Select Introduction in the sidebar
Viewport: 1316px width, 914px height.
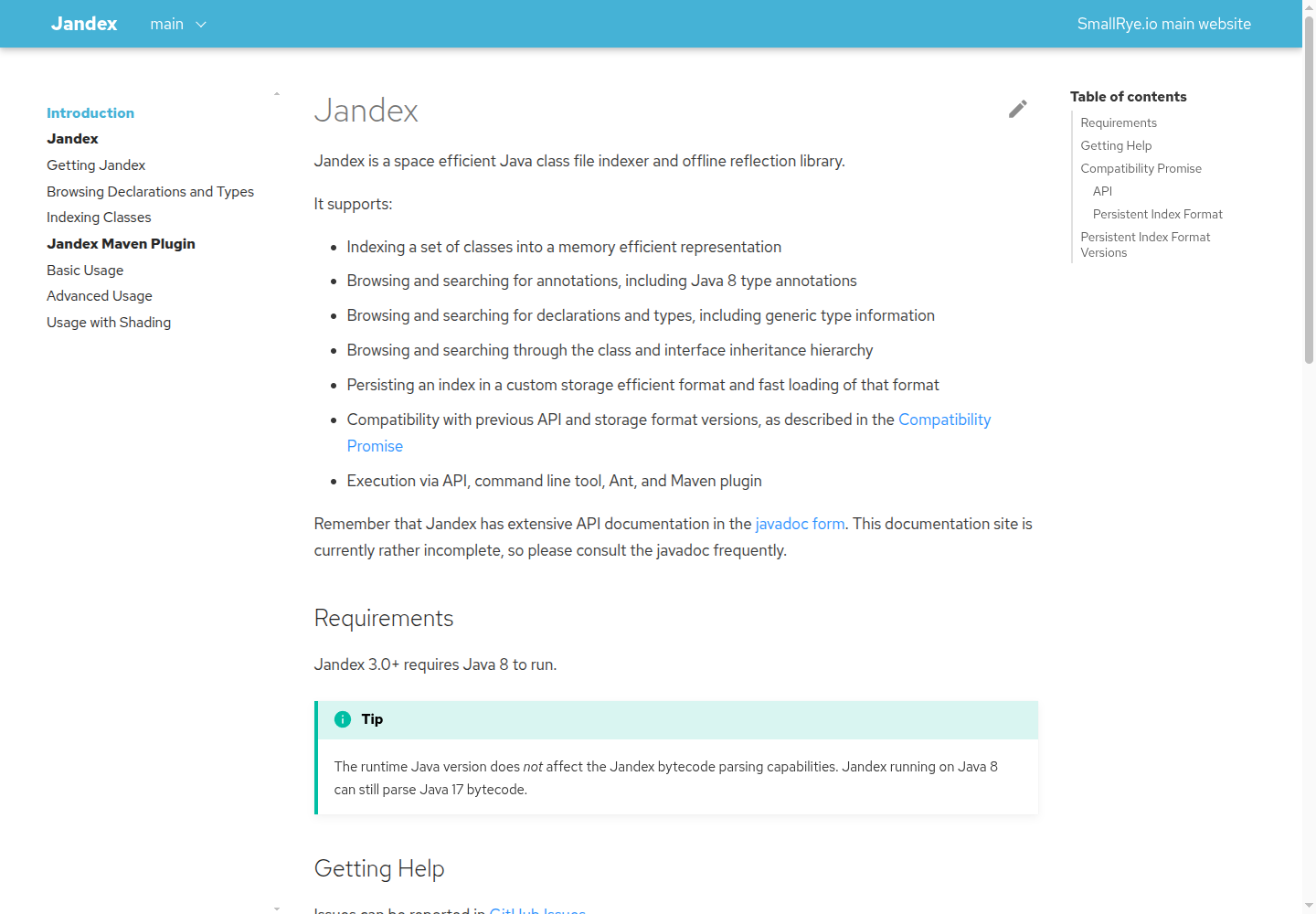pos(90,113)
